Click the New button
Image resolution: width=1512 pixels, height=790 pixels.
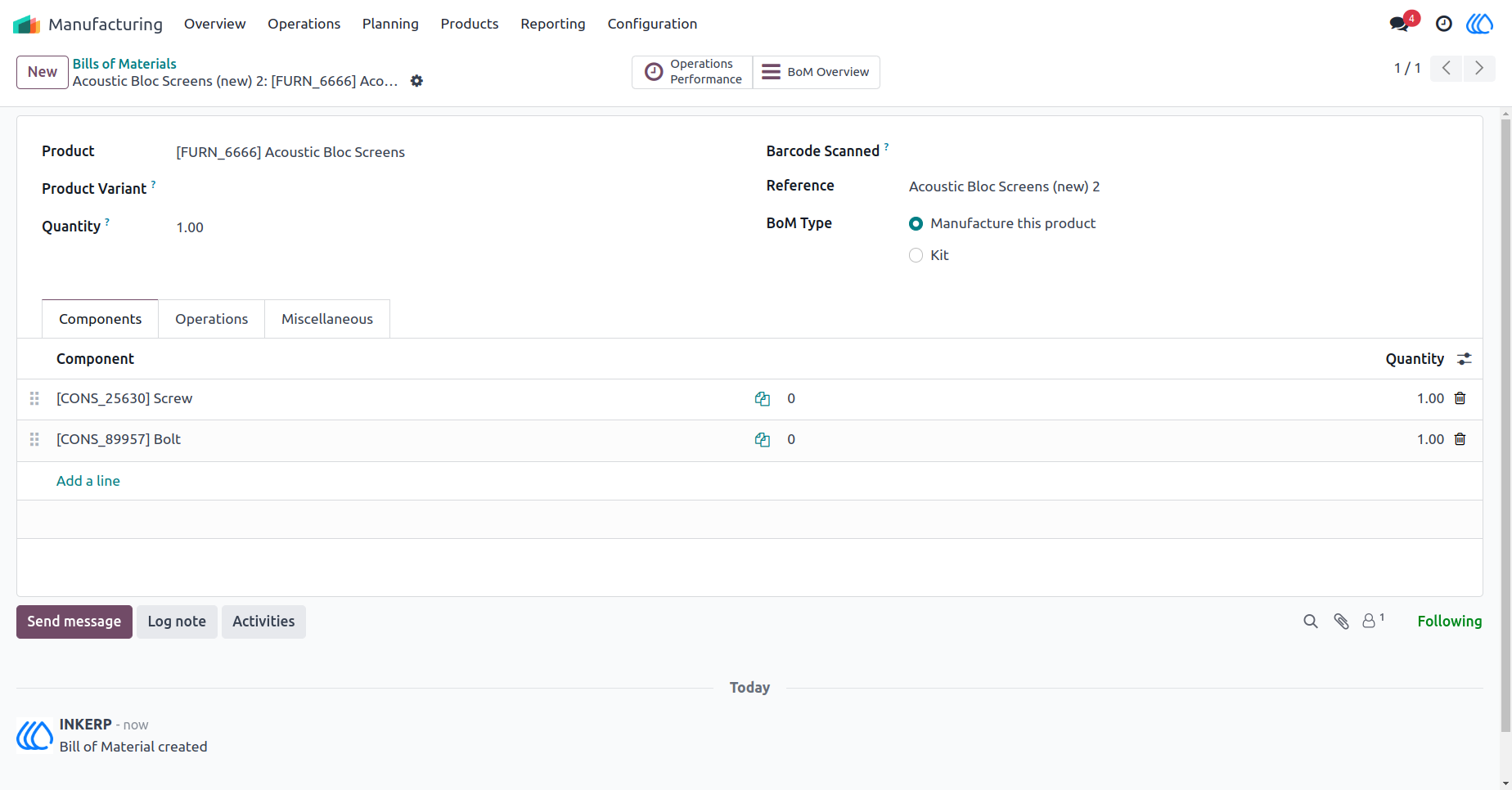click(43, 72)
